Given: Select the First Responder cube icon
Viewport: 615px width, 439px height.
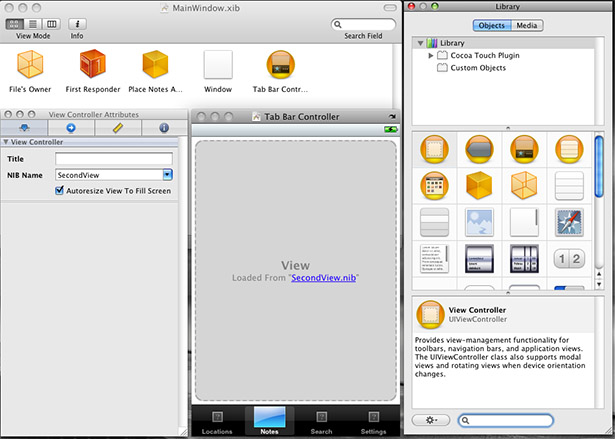Looking at the screenshot, I should pyautogui.click(x=93, y=63).
